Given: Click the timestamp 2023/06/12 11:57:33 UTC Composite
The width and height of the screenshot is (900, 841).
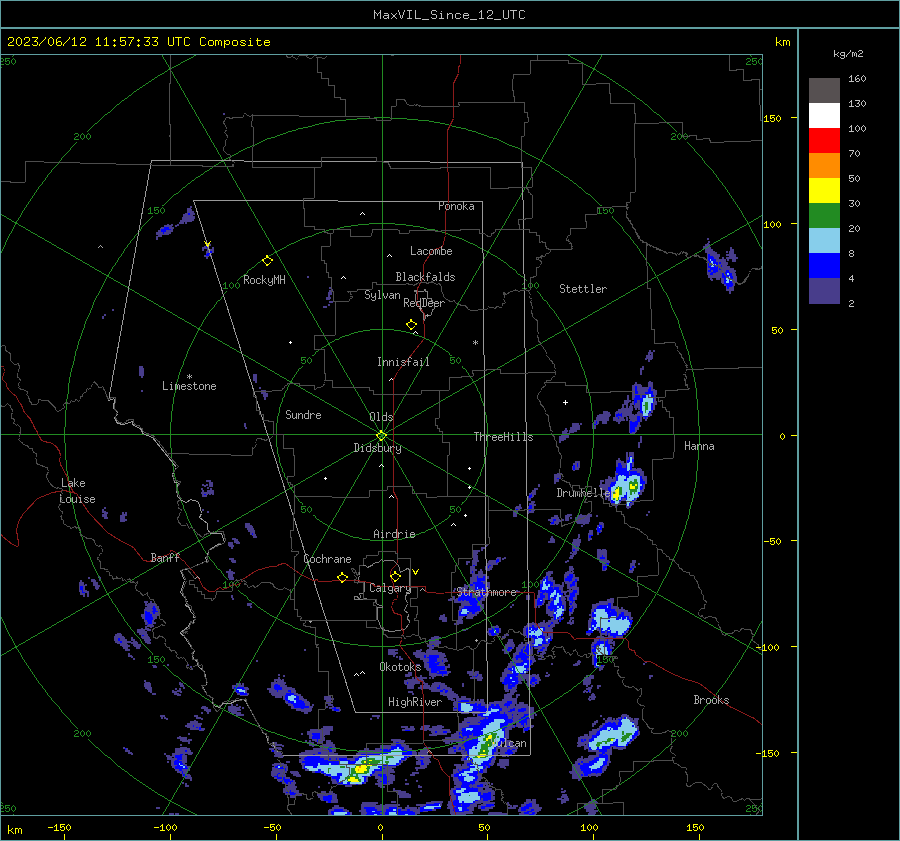Looking at the screenshot, I should (138, 42).
